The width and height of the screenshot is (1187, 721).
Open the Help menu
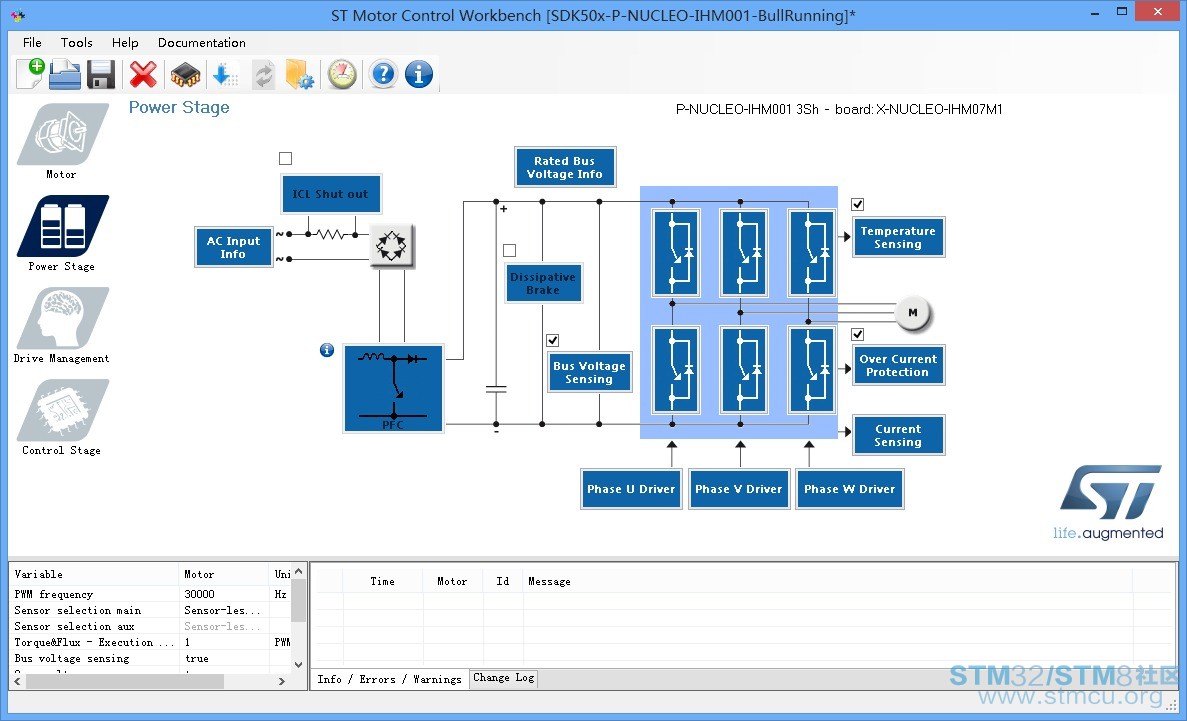tap(125, 42)
